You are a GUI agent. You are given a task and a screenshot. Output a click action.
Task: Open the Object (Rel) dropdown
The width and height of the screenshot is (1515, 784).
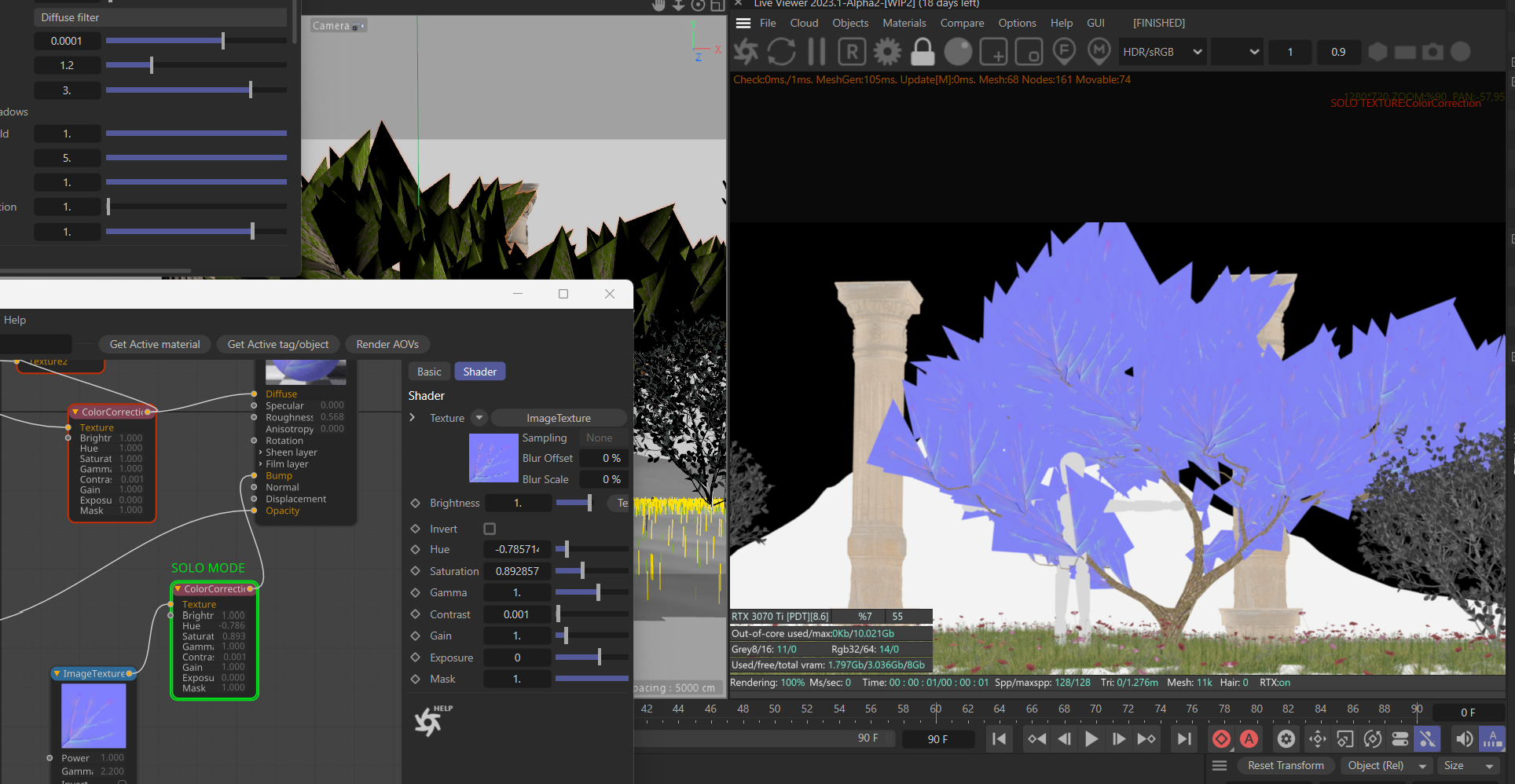(x=1387, y=765)
